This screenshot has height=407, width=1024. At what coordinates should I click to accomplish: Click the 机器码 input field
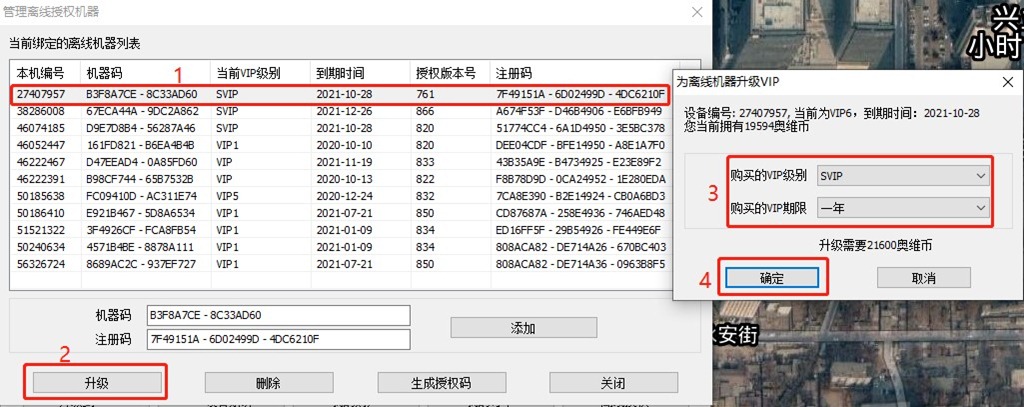(x=278, y=316)
